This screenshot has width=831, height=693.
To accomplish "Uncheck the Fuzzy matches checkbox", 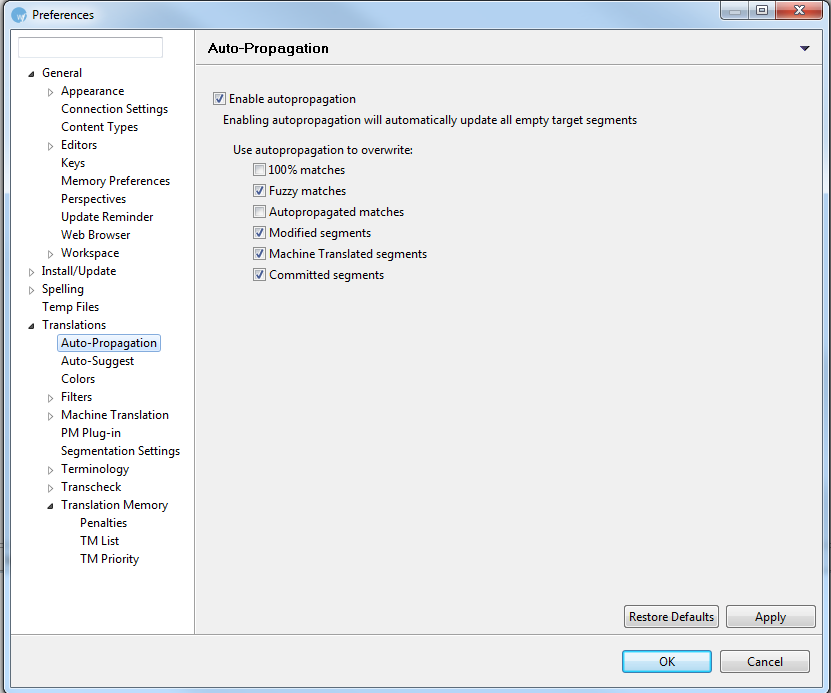I will [259, 191].
